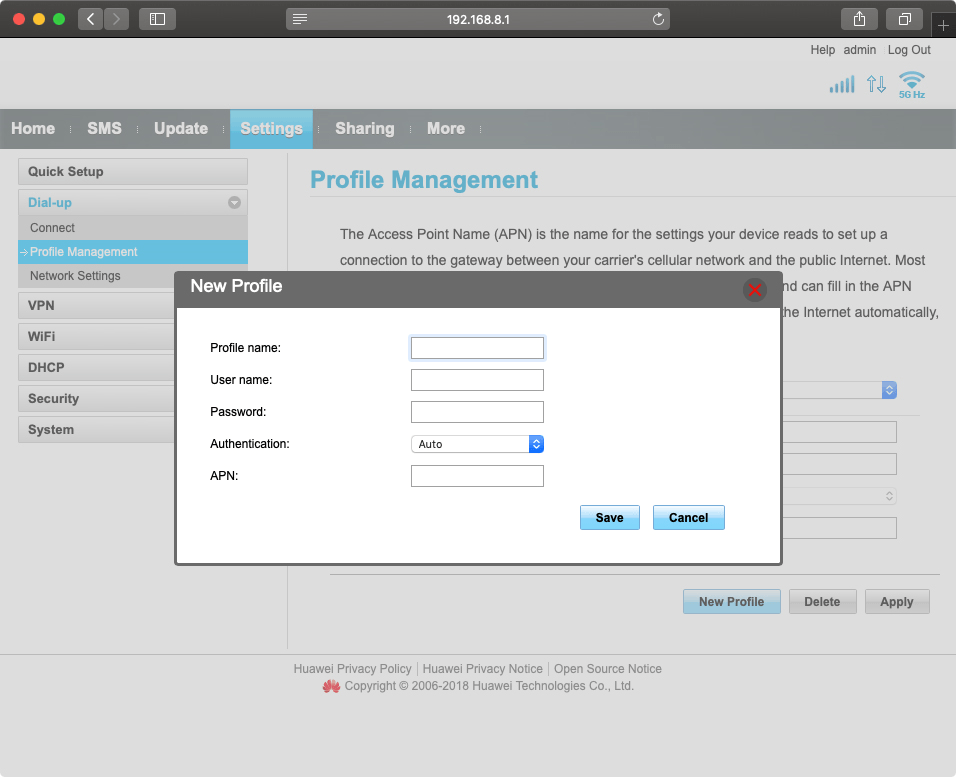Reload page using Safari refresh icon

(x=658, y=19)
